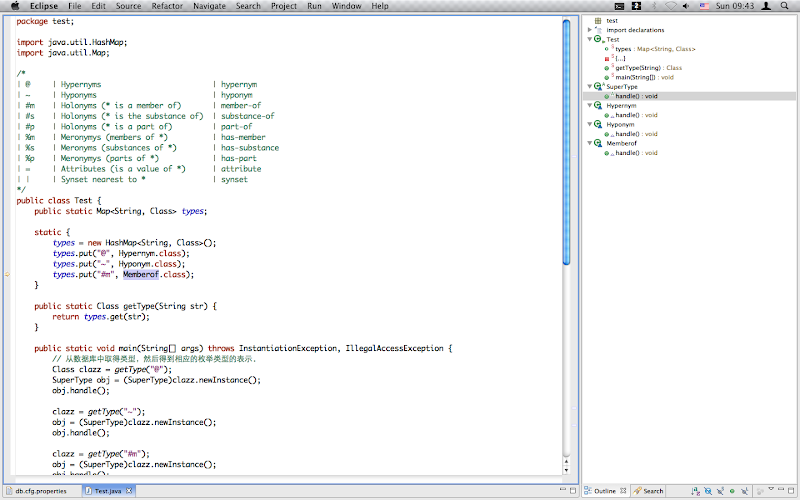Expand import declarations in Outline
Viewport: 800px width, 500px height.
click(x=590, y=30)
